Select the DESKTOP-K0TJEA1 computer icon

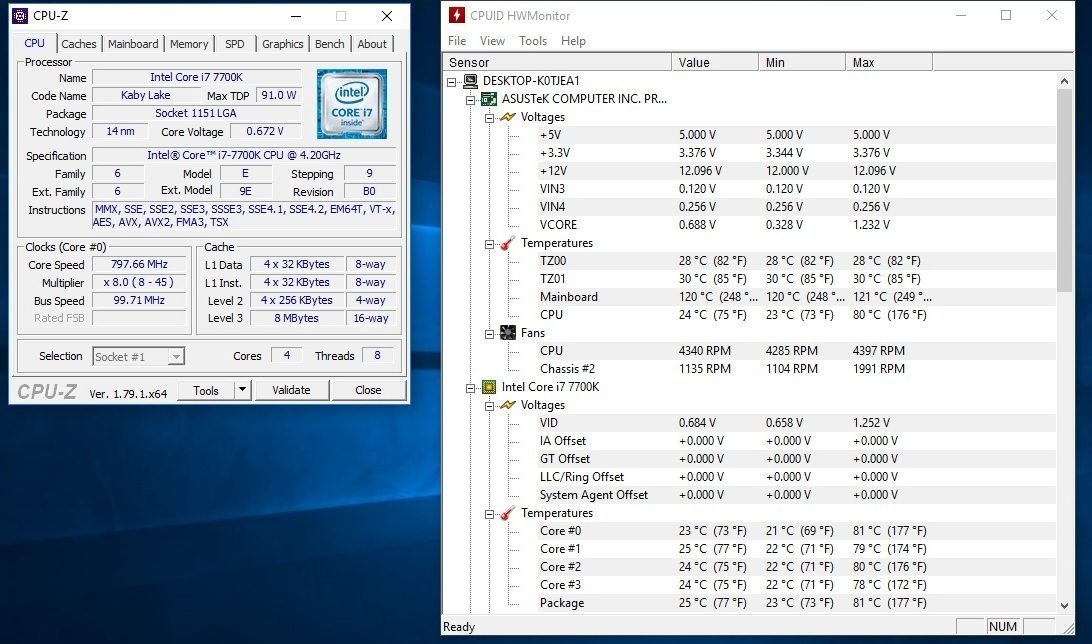[471, 81]
